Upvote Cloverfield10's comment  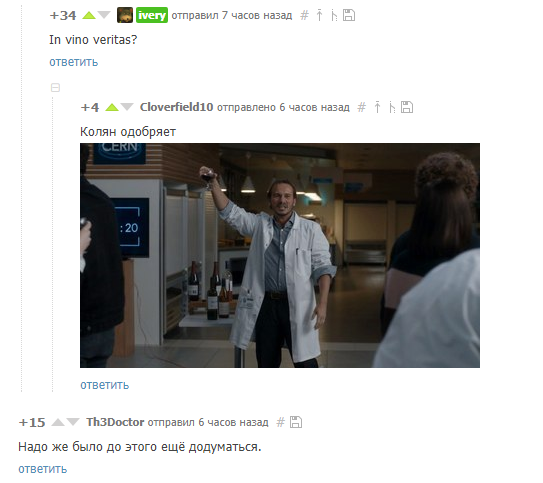pyautogui.click(x=112, y=107)
